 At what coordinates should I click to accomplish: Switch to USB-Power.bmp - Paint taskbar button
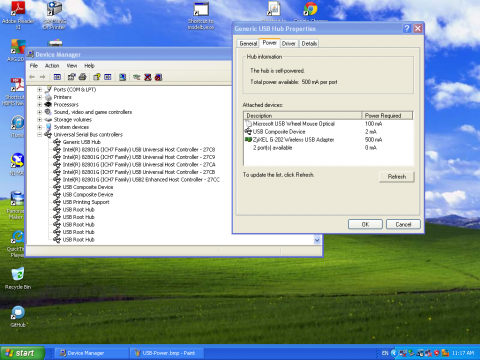tap(167, 353)
